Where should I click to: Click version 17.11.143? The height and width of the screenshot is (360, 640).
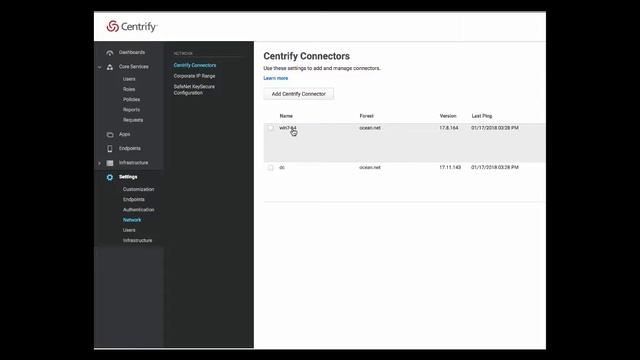[x=450, y=167]
